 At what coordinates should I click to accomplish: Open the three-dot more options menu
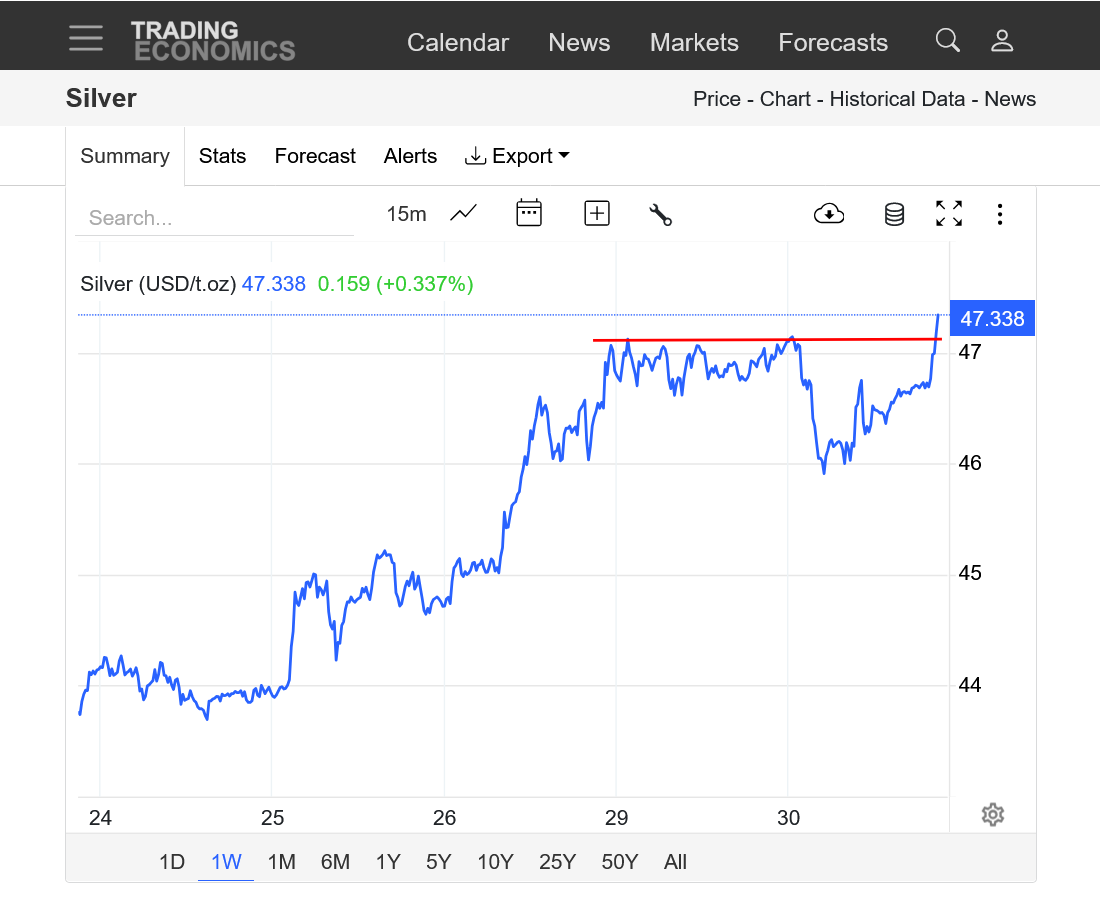[x=1000, y=214]
